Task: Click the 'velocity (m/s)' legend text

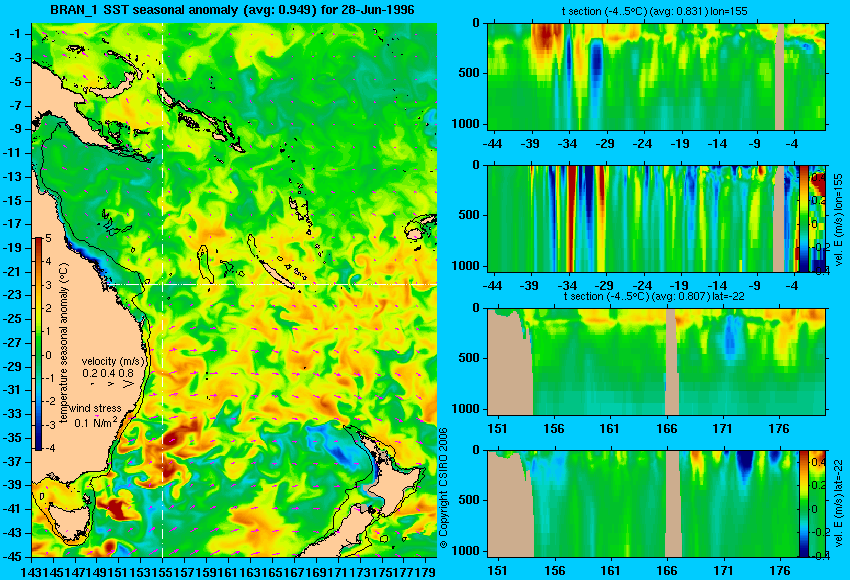Action: point(113,361)
